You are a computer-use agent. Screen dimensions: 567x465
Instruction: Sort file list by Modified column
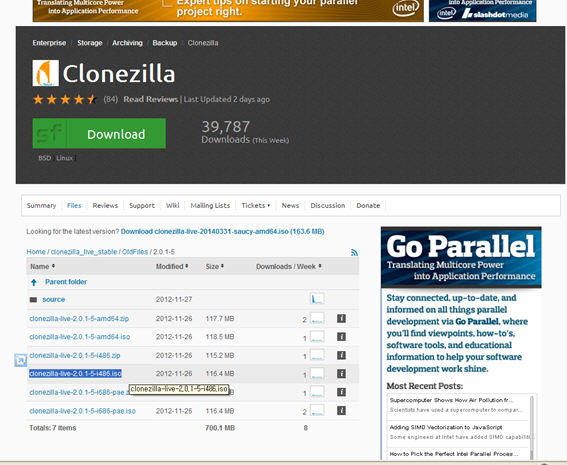[x=172, y=266]
